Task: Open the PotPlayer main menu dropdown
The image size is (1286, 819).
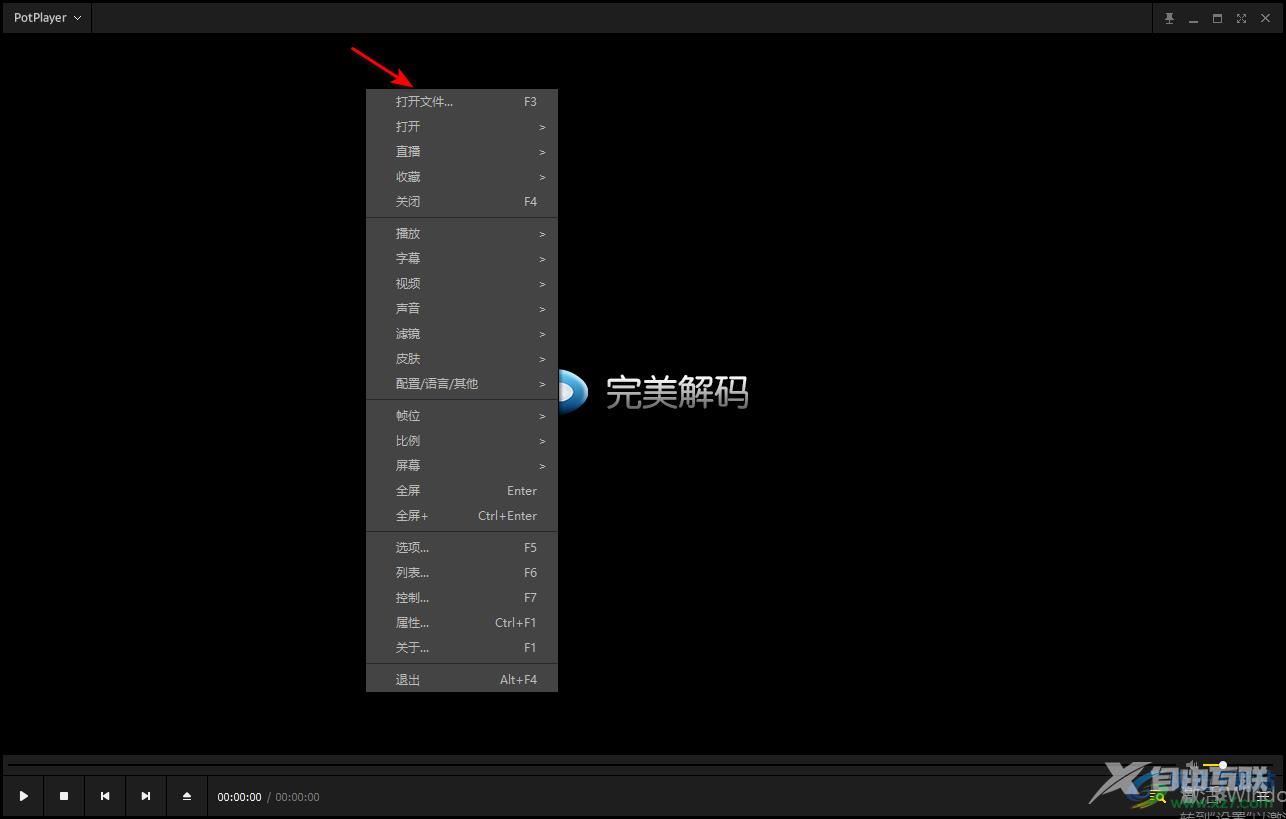Action: pos(47,18)
